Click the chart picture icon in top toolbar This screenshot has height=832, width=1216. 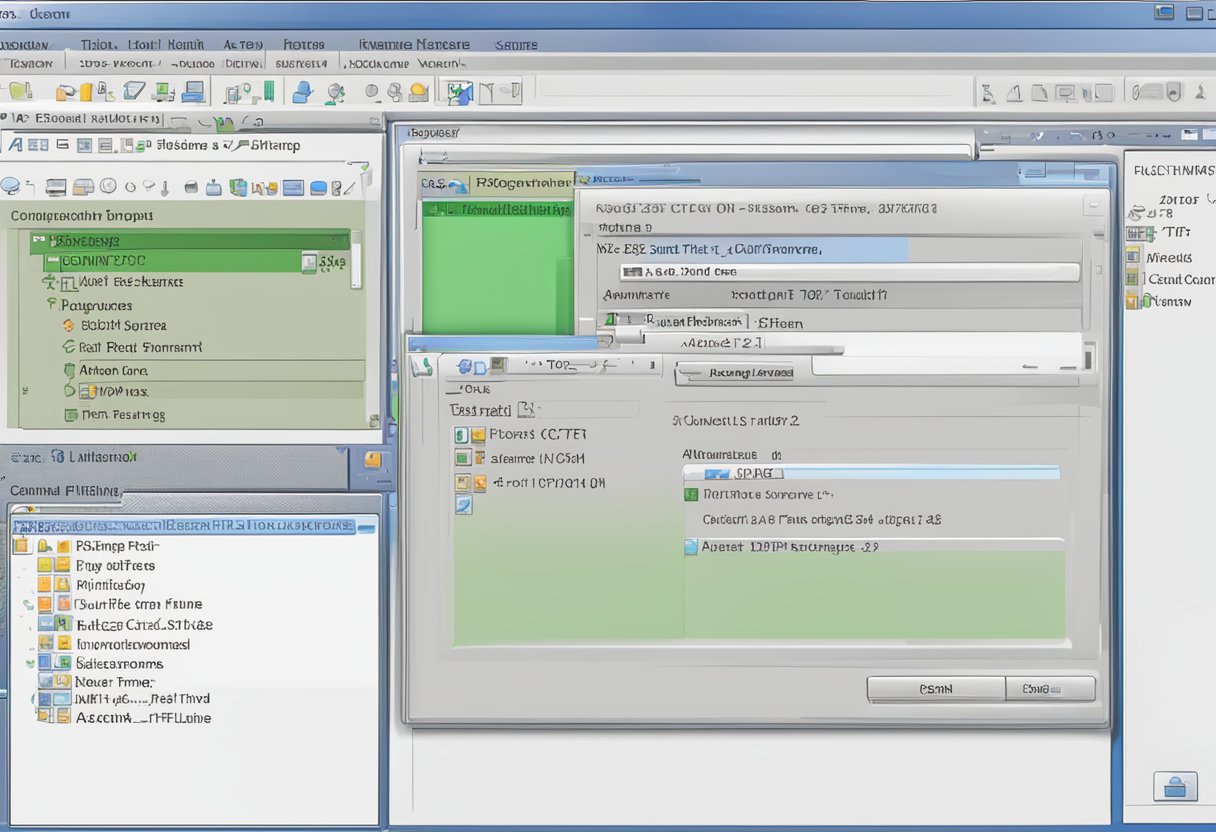tap(459, 93)
